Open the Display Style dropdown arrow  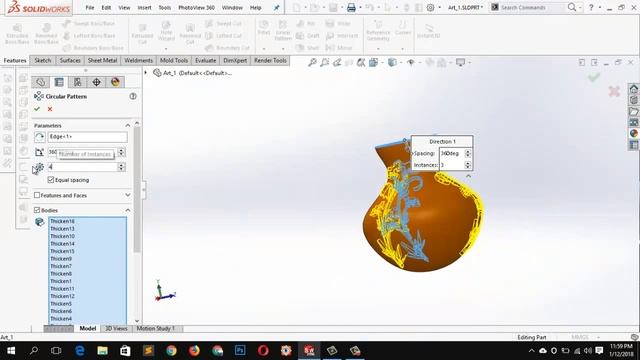(400, 62)
